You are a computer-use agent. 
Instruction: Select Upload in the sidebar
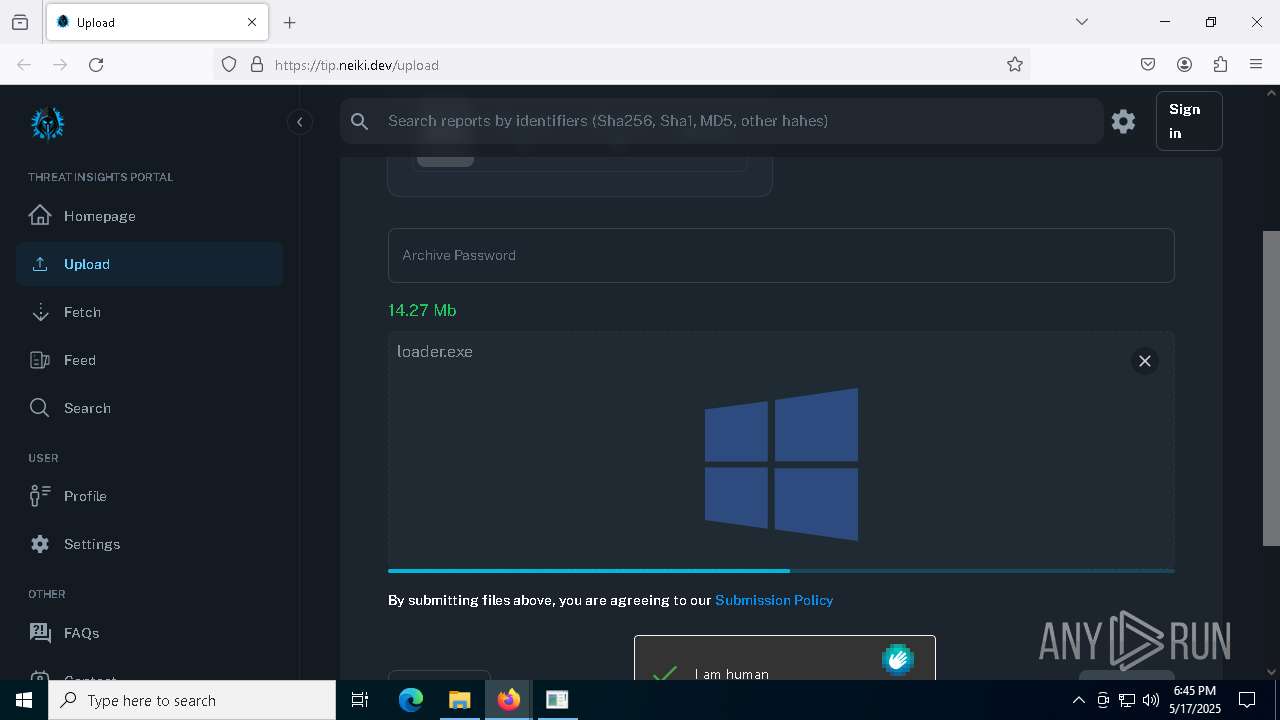pos(149,264)
